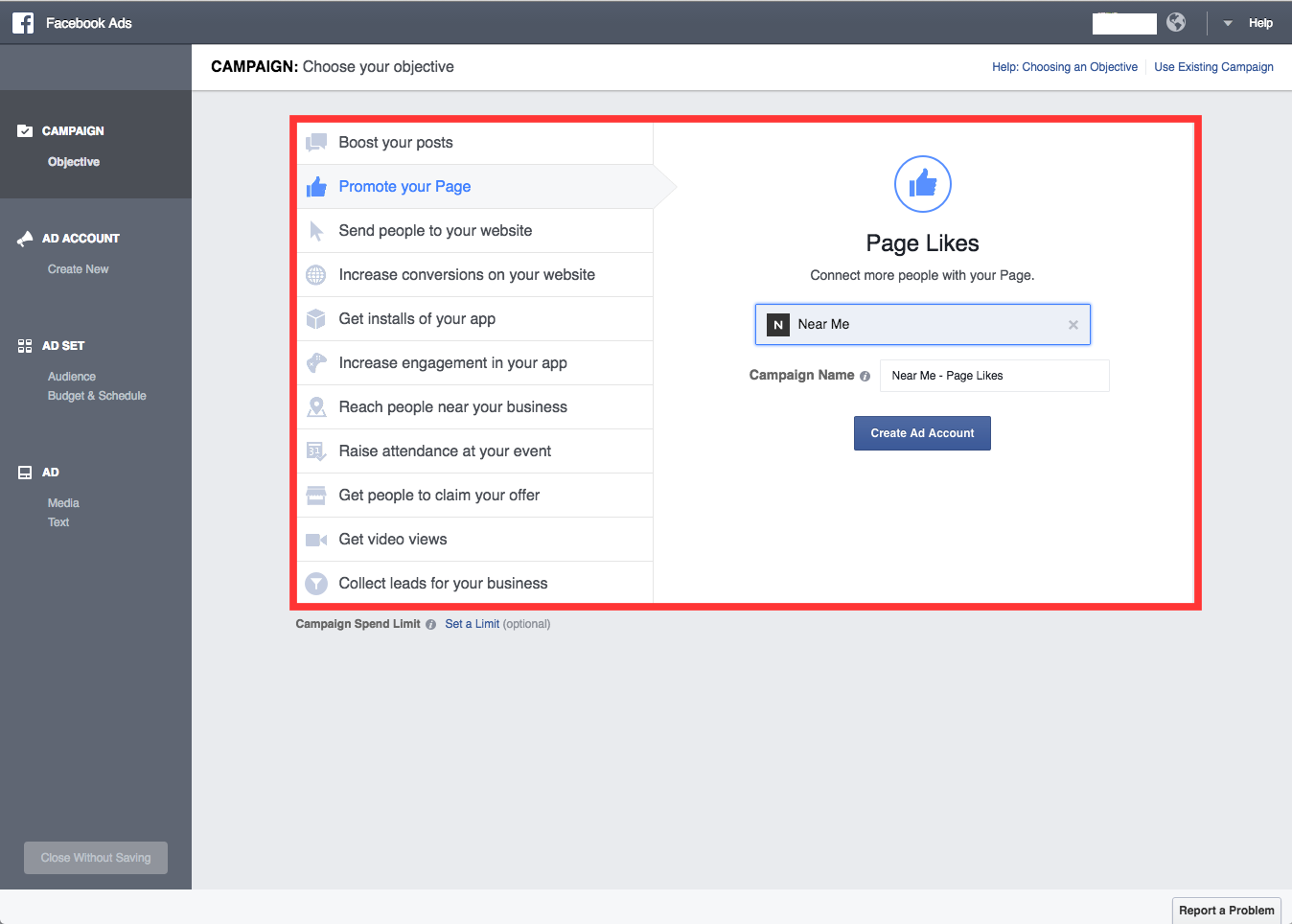Screen dimensions: 1292x924
Task: Choose Get people to claim your offer
Action: (x=475, y=496)
